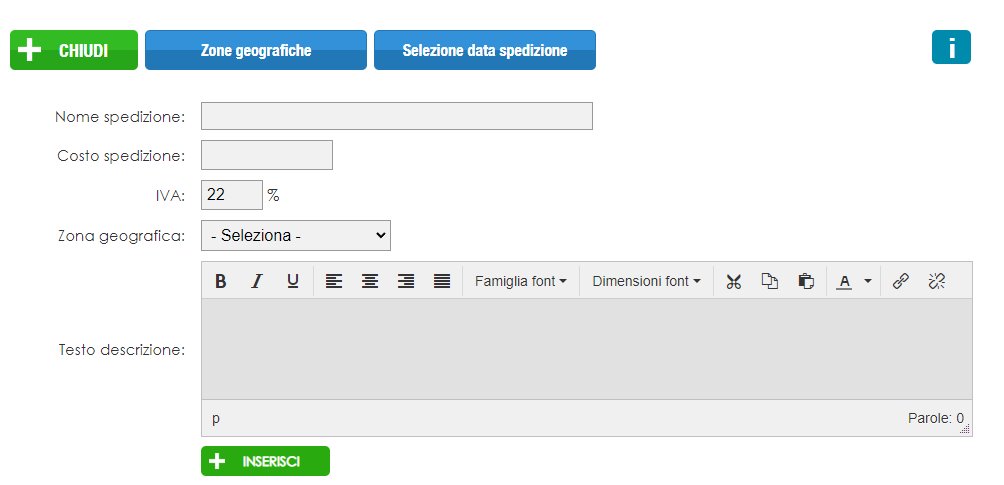Toggle underline formatting button

292,282
